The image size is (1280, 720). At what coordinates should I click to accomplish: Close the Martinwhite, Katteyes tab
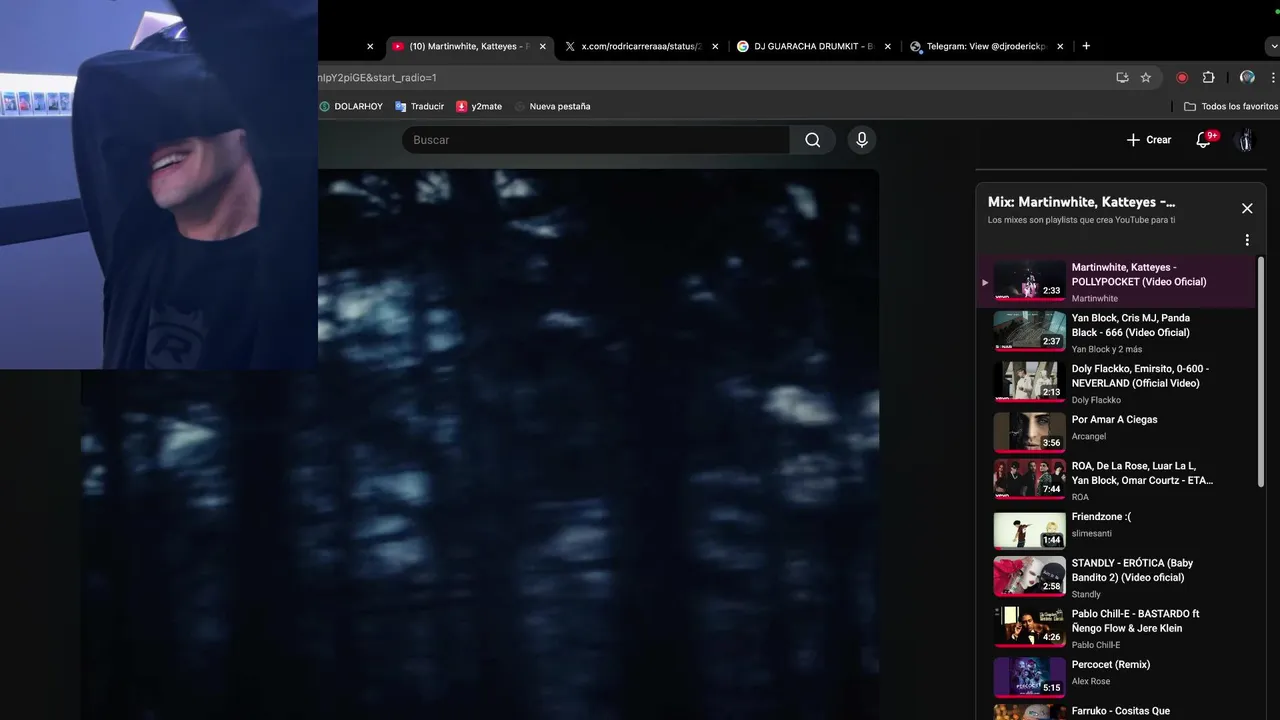pos(543,46)
